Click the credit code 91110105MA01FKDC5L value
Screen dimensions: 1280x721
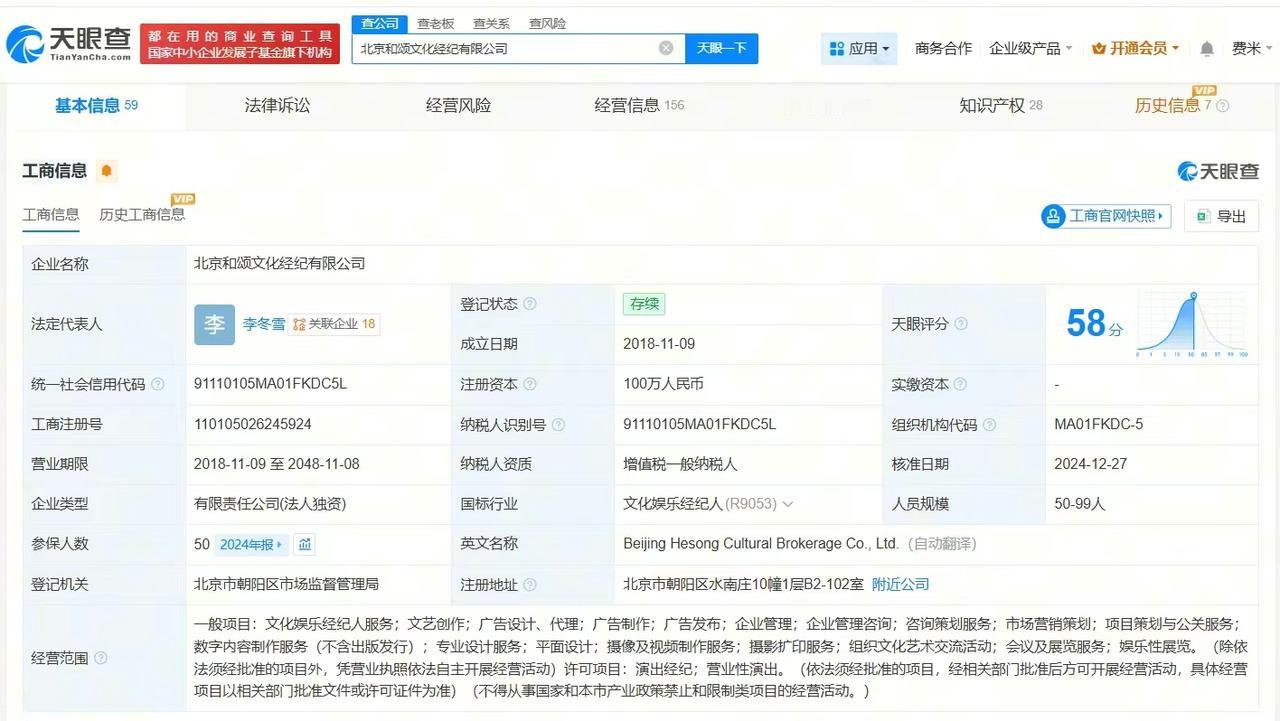[x=270, y=384]
